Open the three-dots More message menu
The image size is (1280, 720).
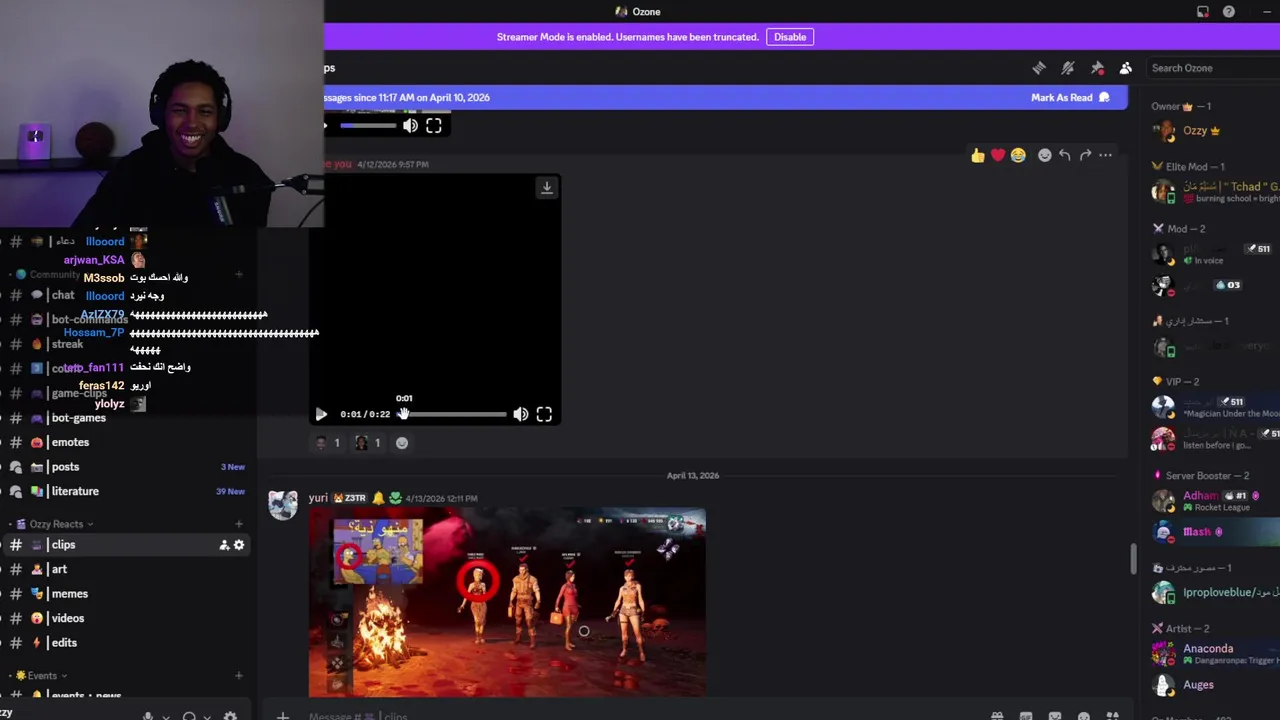click(1105, 155)
